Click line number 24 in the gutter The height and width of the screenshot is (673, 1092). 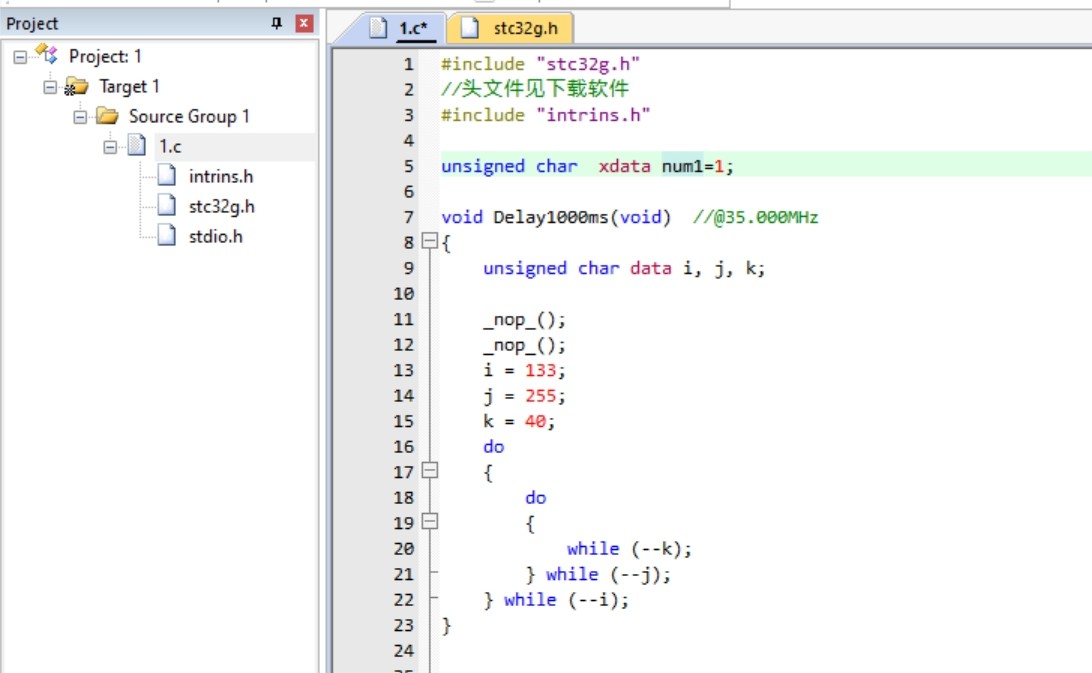click(x=404, y=651)
